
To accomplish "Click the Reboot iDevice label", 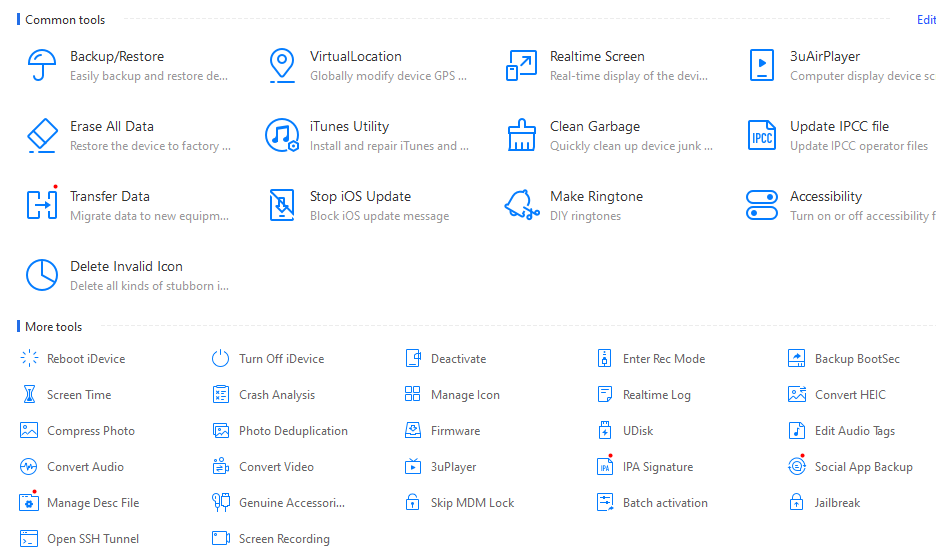I will tap(86, 358).
